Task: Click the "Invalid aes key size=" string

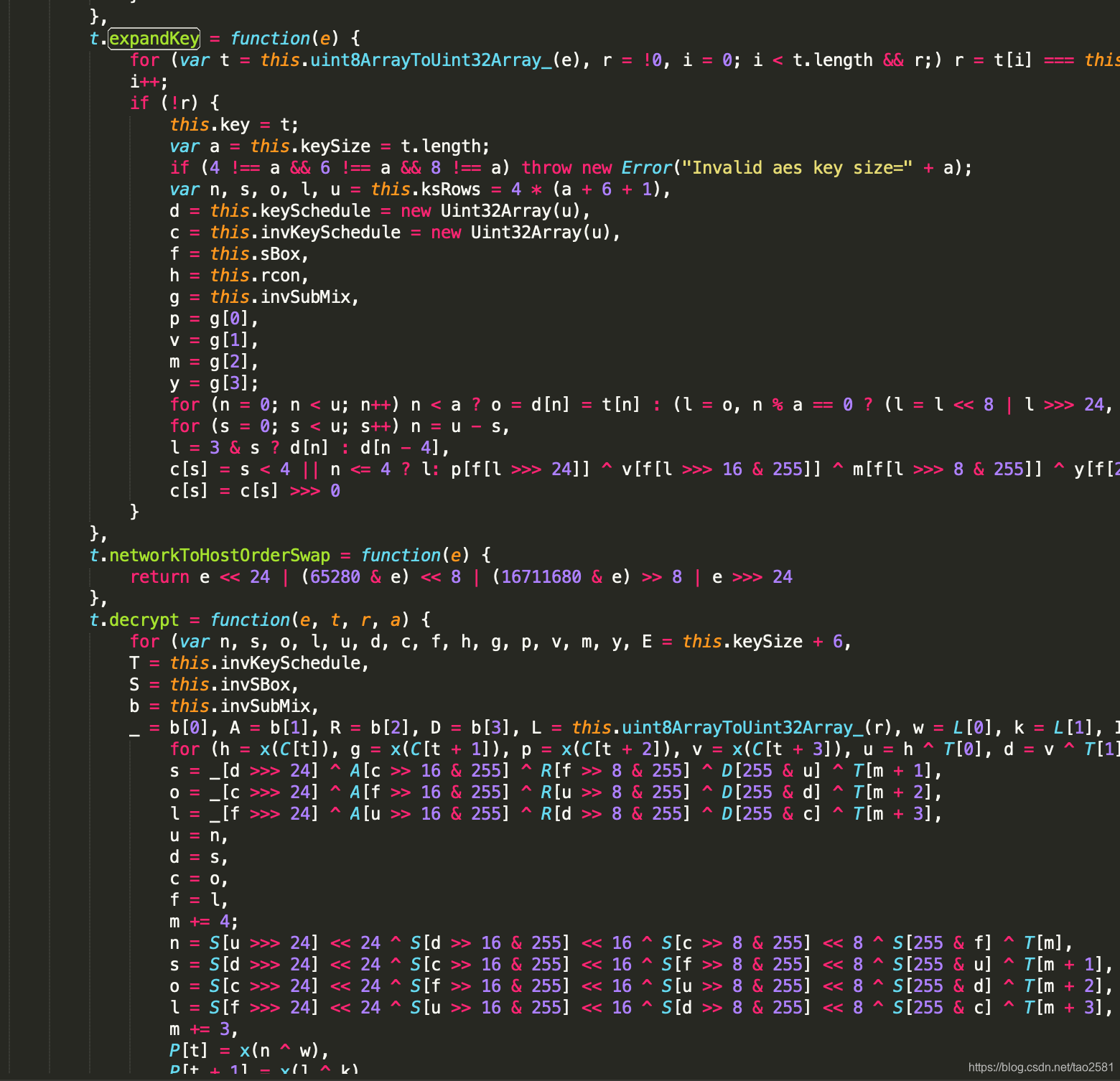Action: (797, 167)
